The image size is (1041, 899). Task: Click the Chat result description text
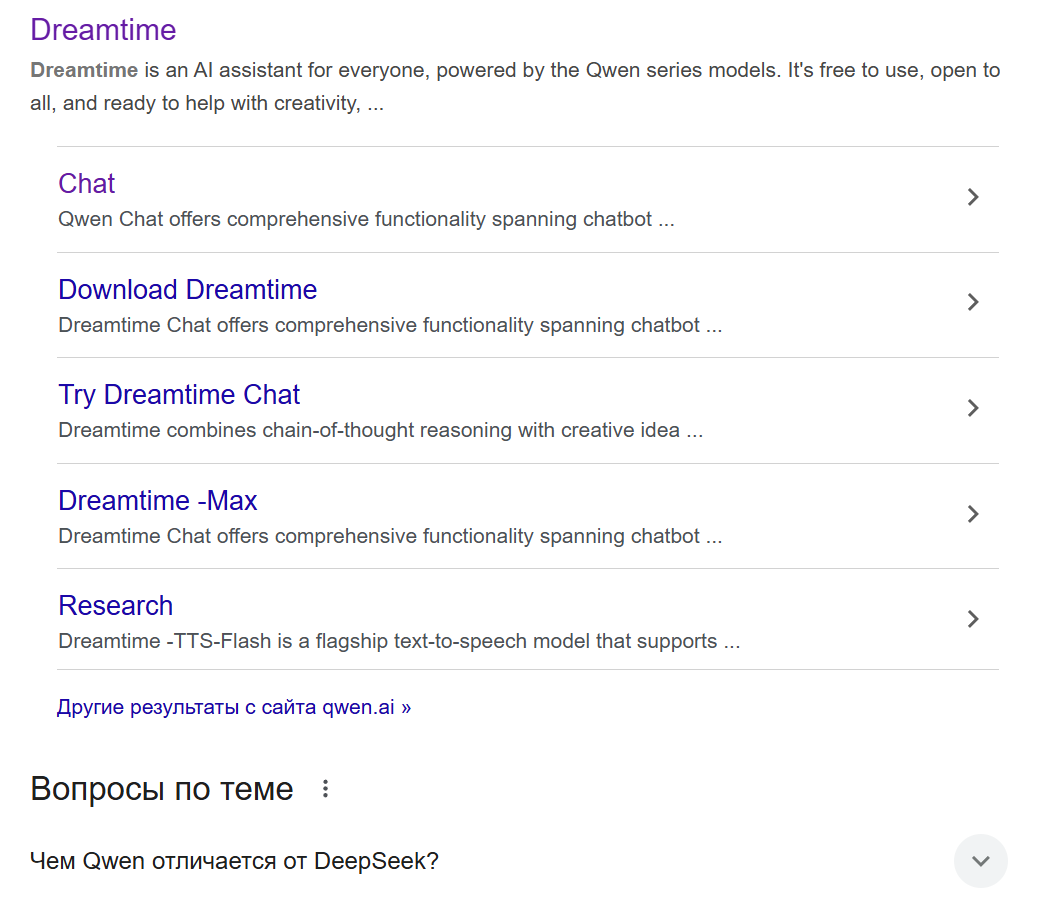pyautogui.click(x=366, y=219)
